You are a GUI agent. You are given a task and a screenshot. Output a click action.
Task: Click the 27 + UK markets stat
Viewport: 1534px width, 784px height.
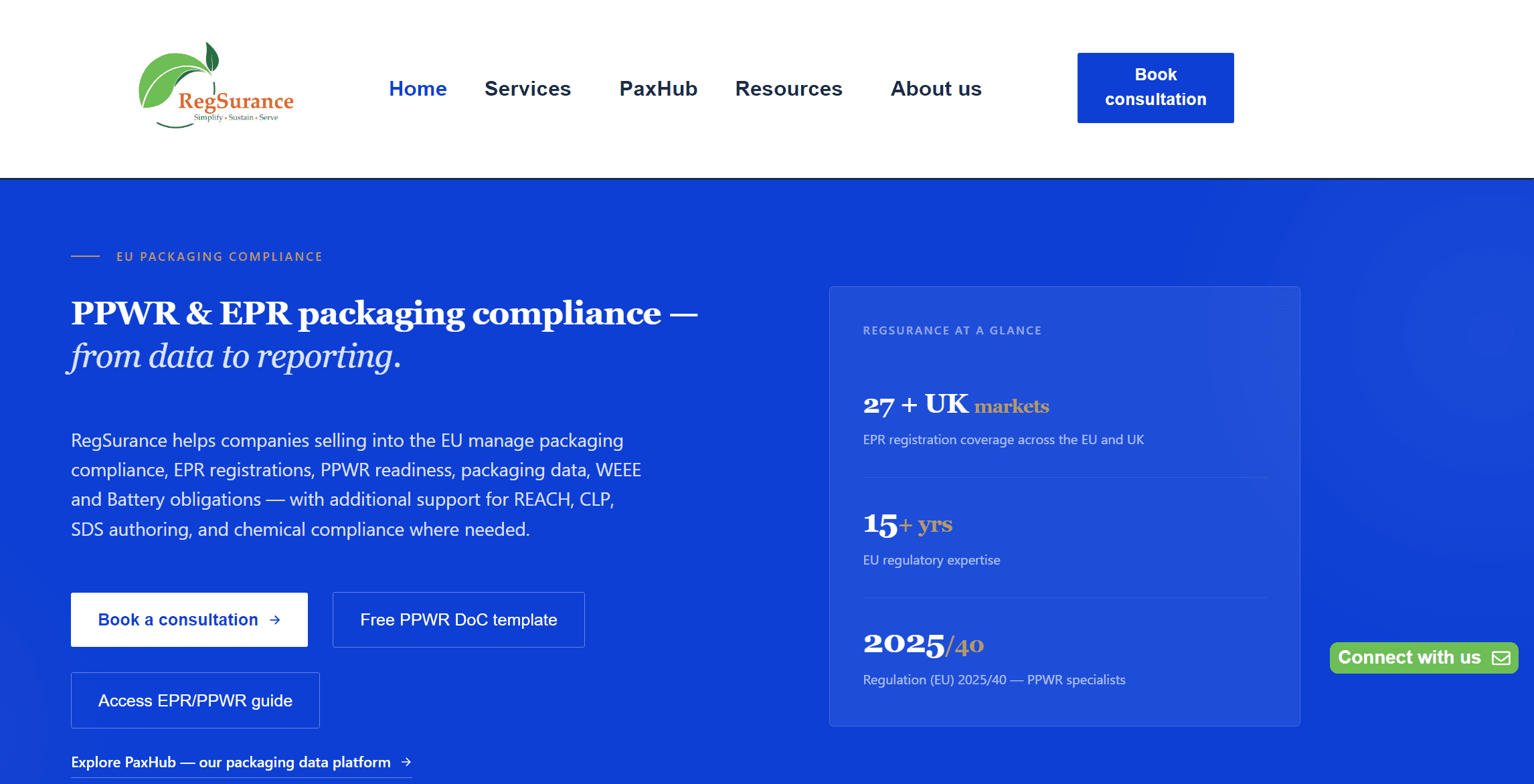click(x=956, y=404)
